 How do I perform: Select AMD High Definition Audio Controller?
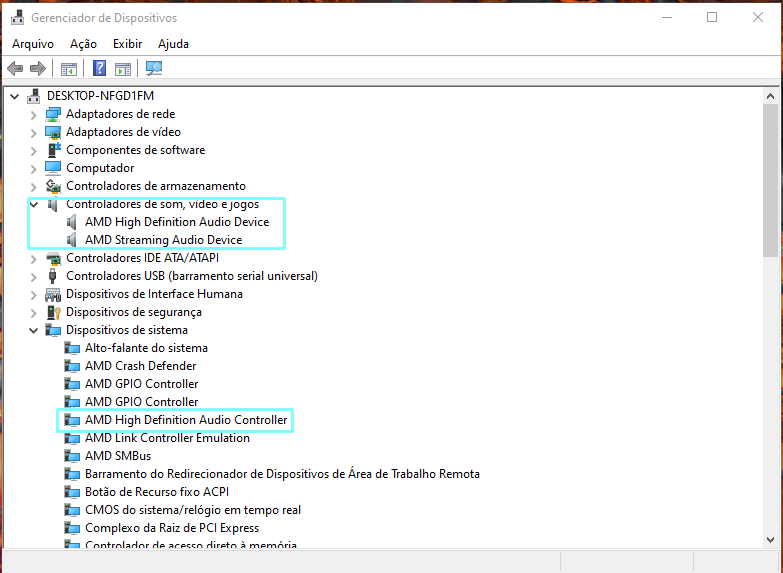click(186, 420)
